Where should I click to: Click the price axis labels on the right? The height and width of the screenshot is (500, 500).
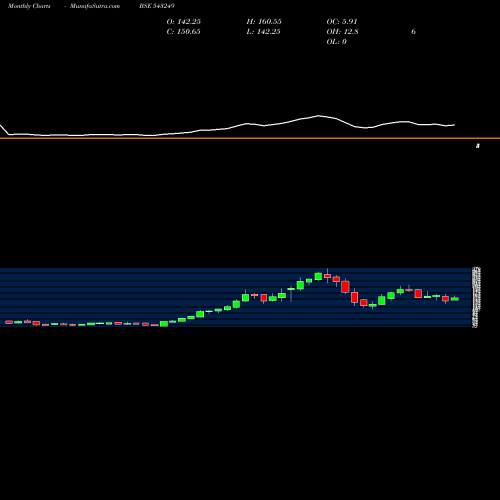click(476, 297)
